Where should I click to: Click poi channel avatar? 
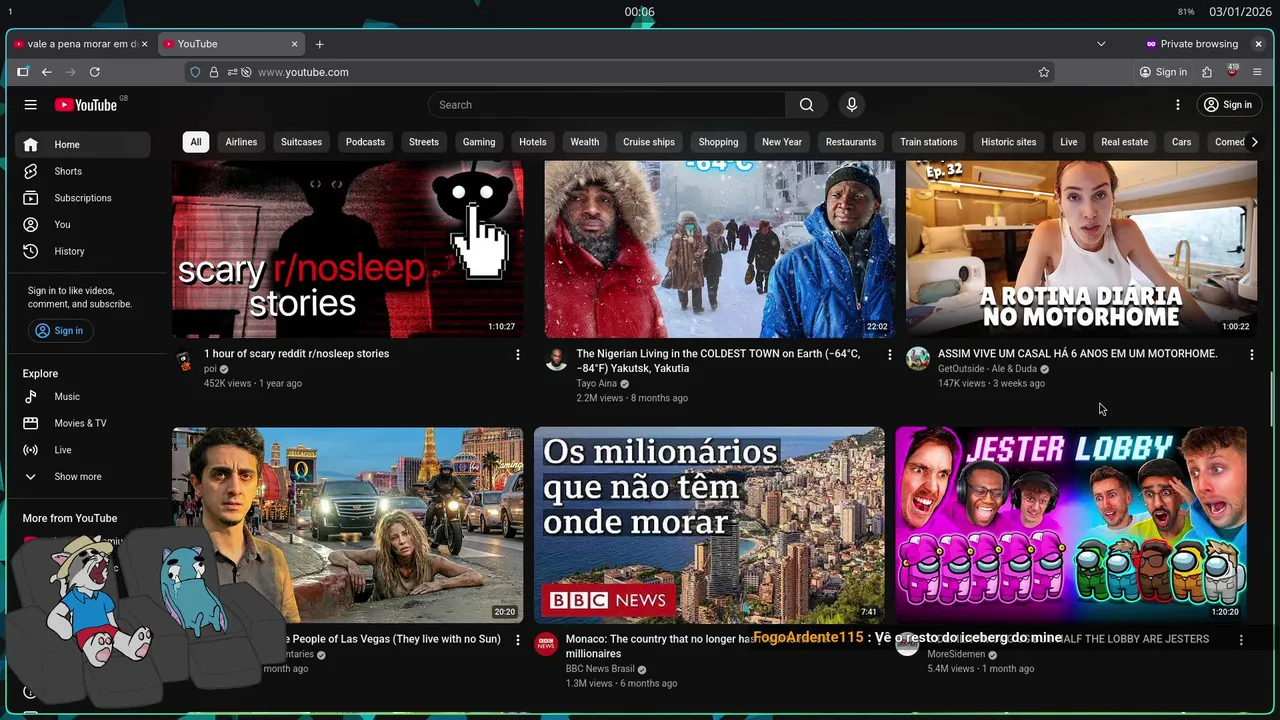(184, 360)
